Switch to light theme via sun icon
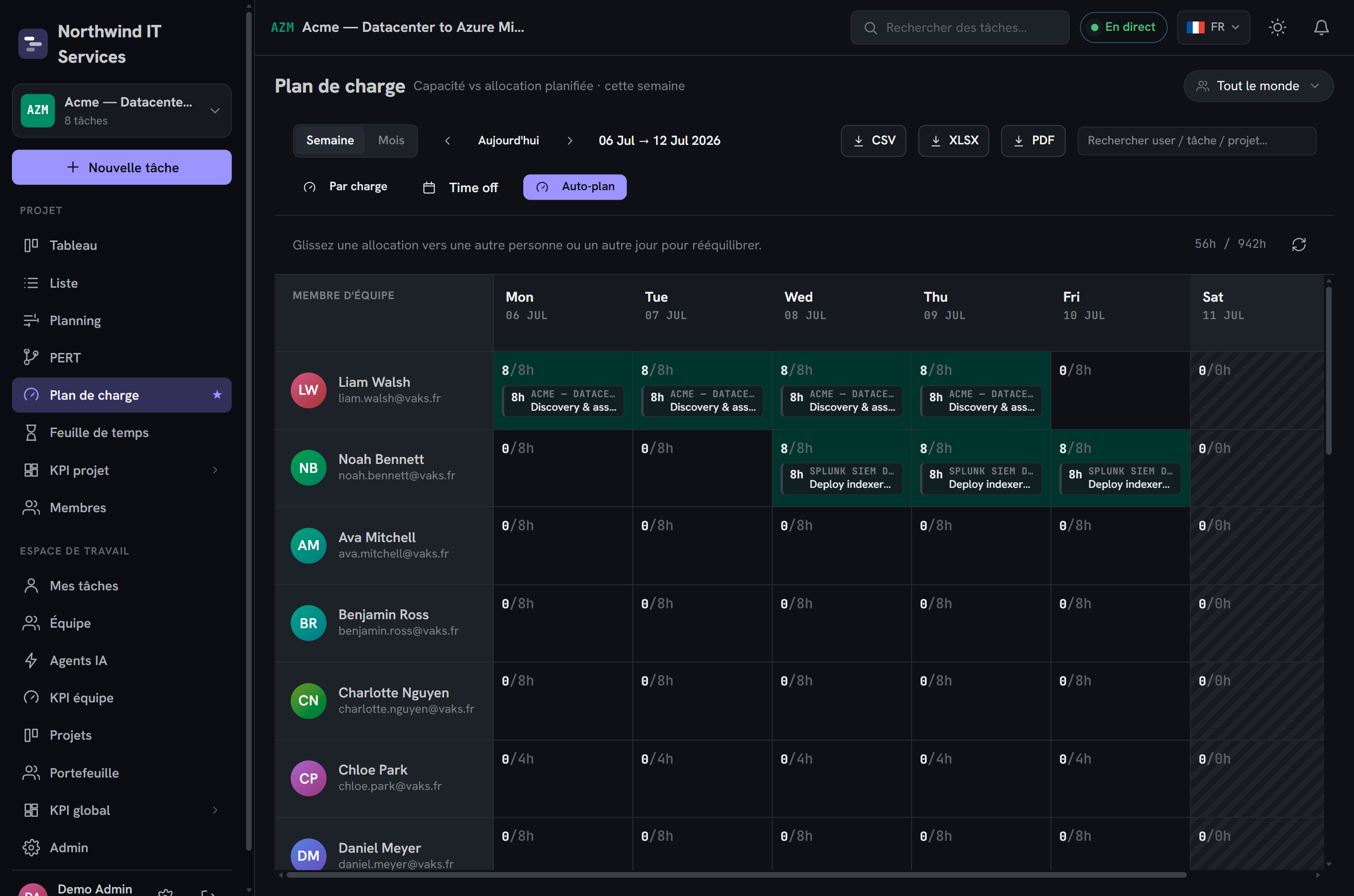 click(1277, 27)
